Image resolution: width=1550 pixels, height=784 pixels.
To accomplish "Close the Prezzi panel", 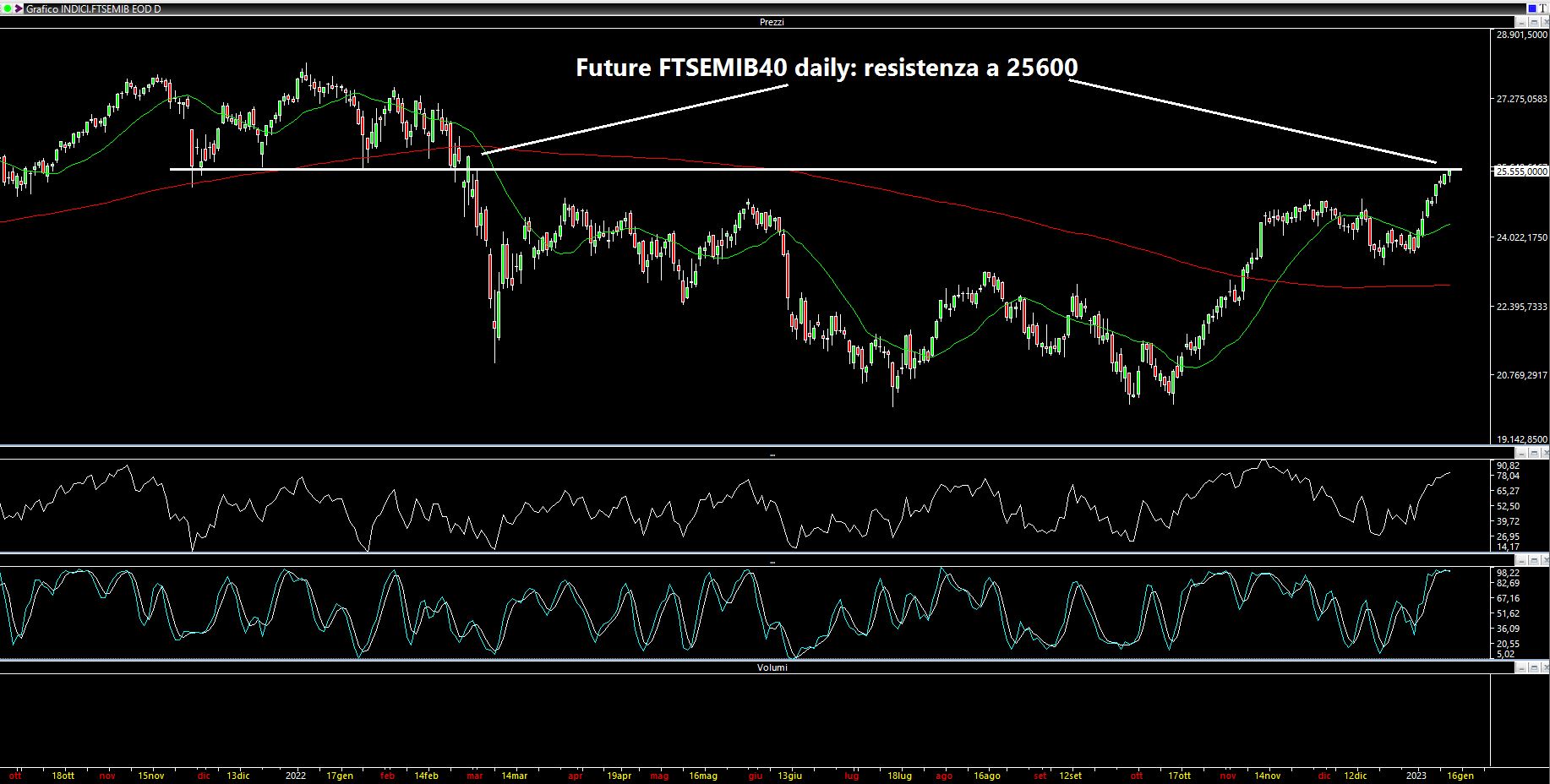I will click(x=1543, y=23).
